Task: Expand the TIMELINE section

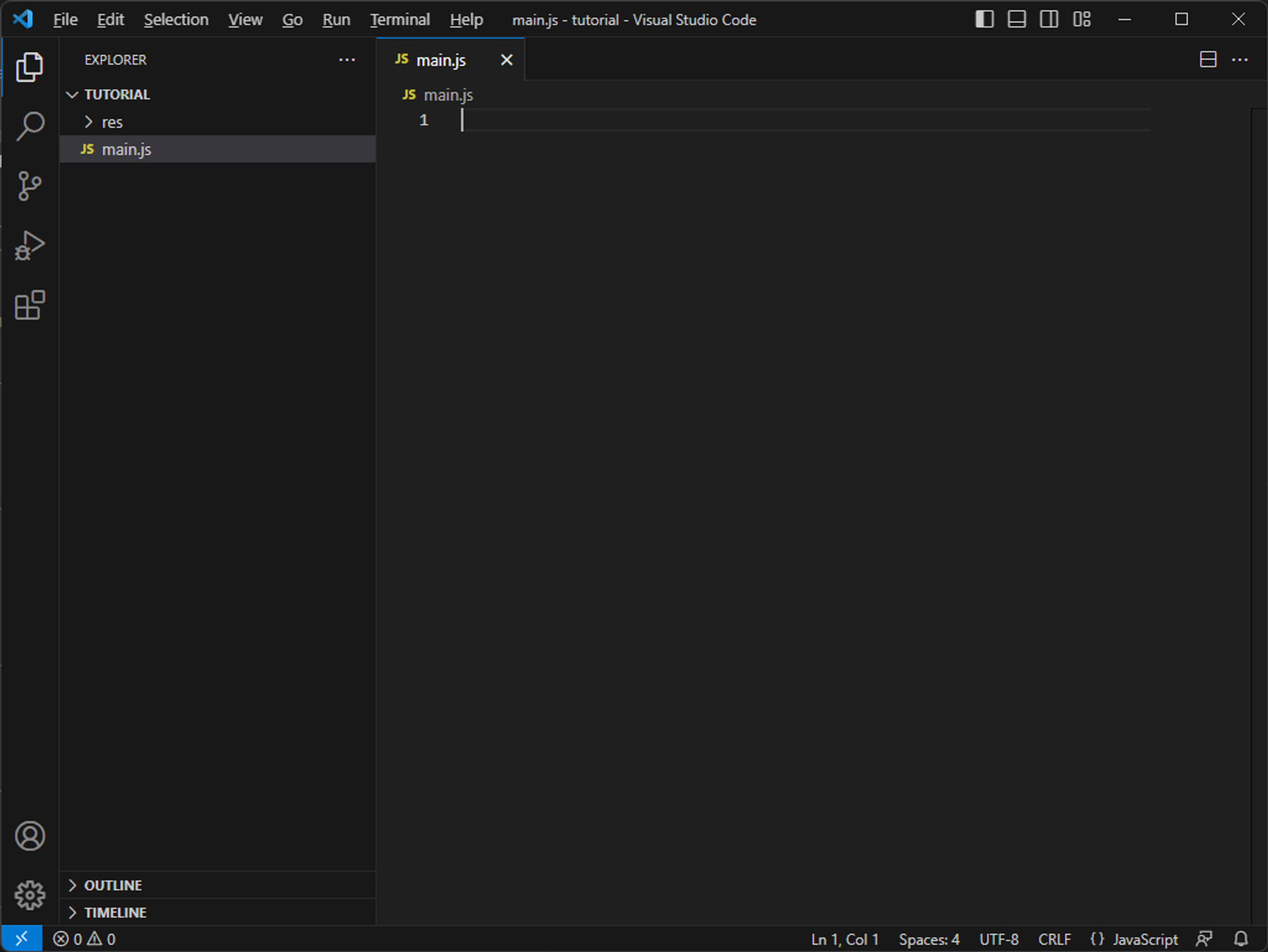Action: (x=115, y=912)
